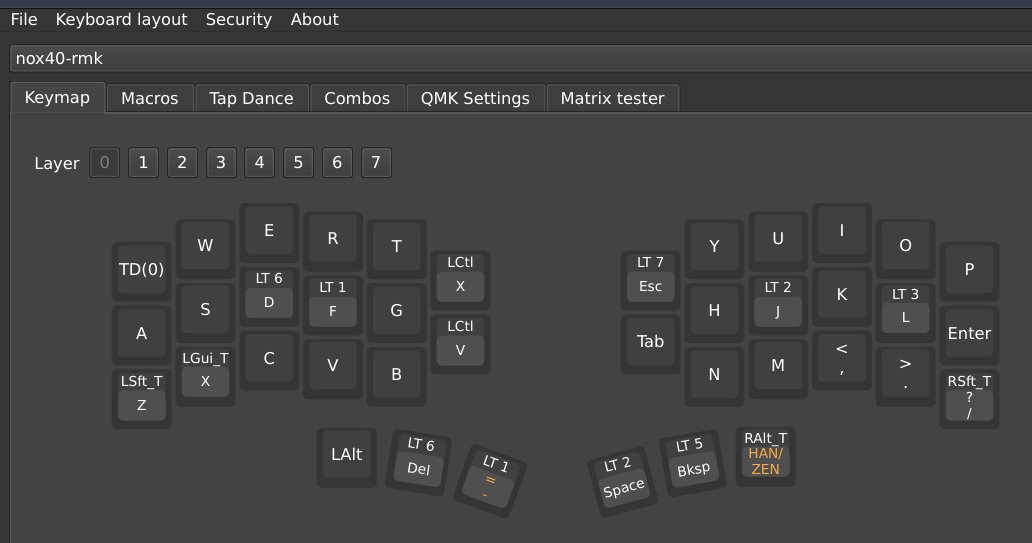
Task: Select layer 0 button
Action: point(104,163)
